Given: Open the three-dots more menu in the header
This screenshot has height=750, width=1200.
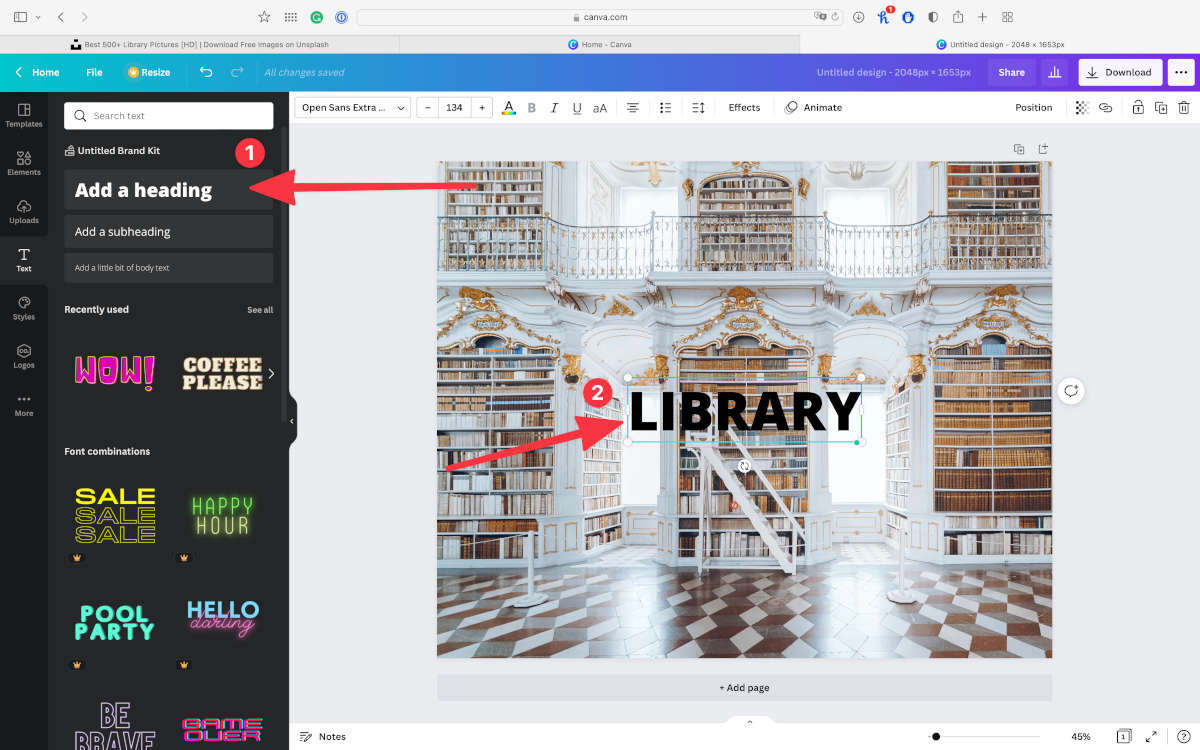Looking at the screenshot, I should point(1181,72).
